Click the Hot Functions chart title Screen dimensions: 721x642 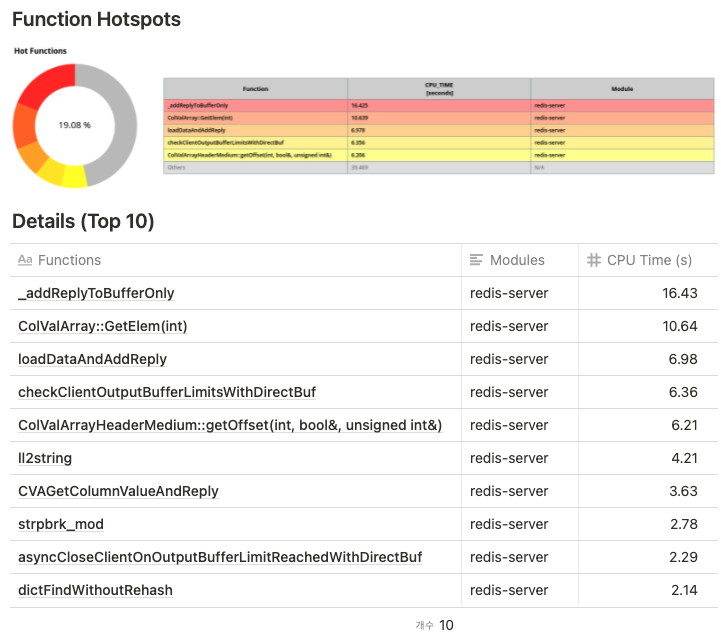tap(40, 51)
